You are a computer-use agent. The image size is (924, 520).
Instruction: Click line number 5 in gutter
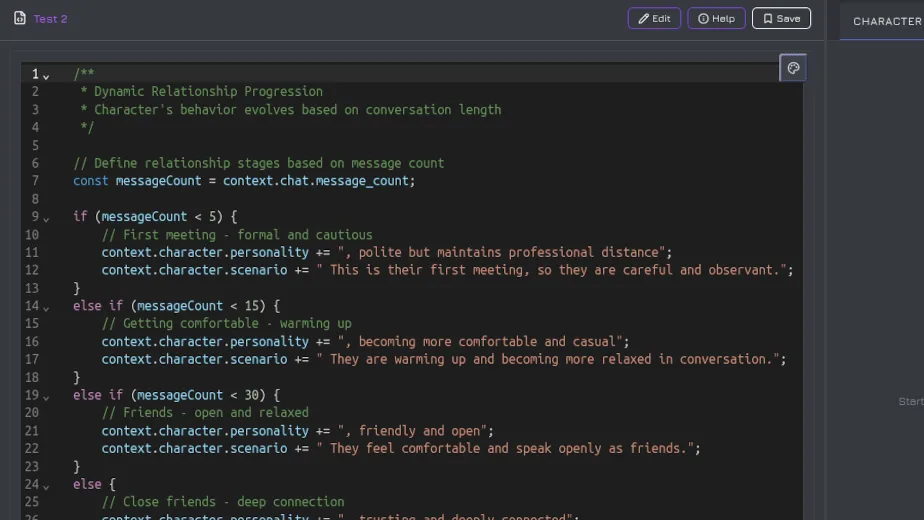click(35, 145)
